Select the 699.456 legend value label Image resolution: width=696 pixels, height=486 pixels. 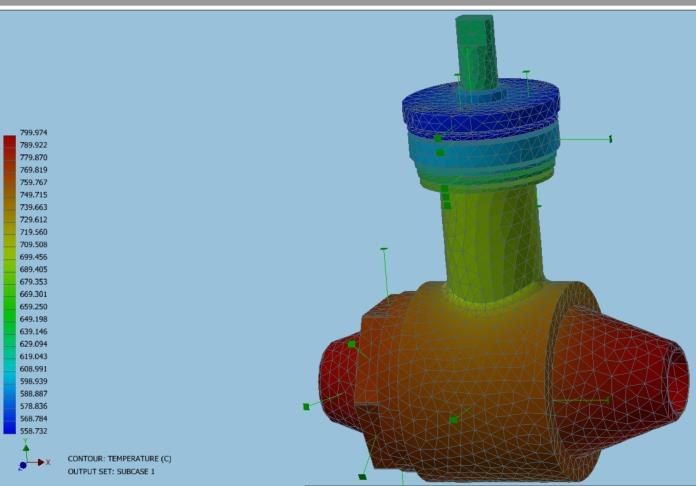(x=33, y=257)
